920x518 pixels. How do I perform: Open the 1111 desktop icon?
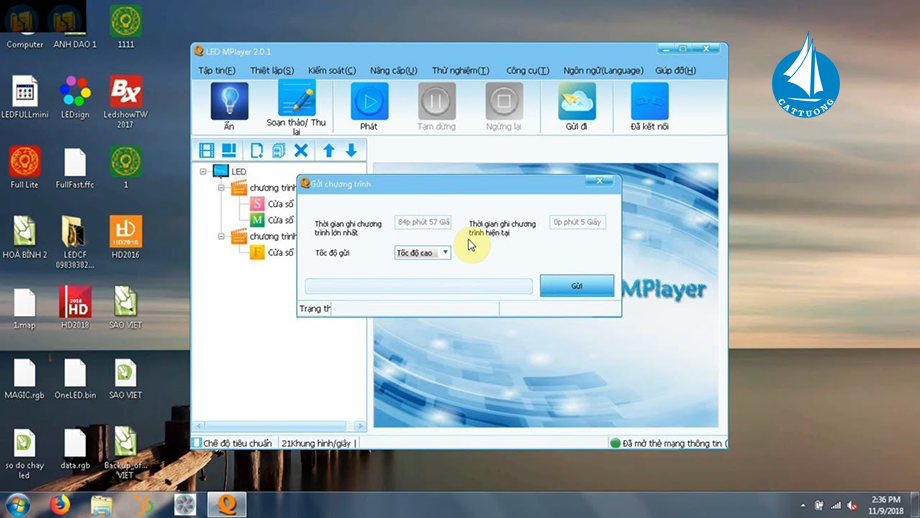click(126, 26)
